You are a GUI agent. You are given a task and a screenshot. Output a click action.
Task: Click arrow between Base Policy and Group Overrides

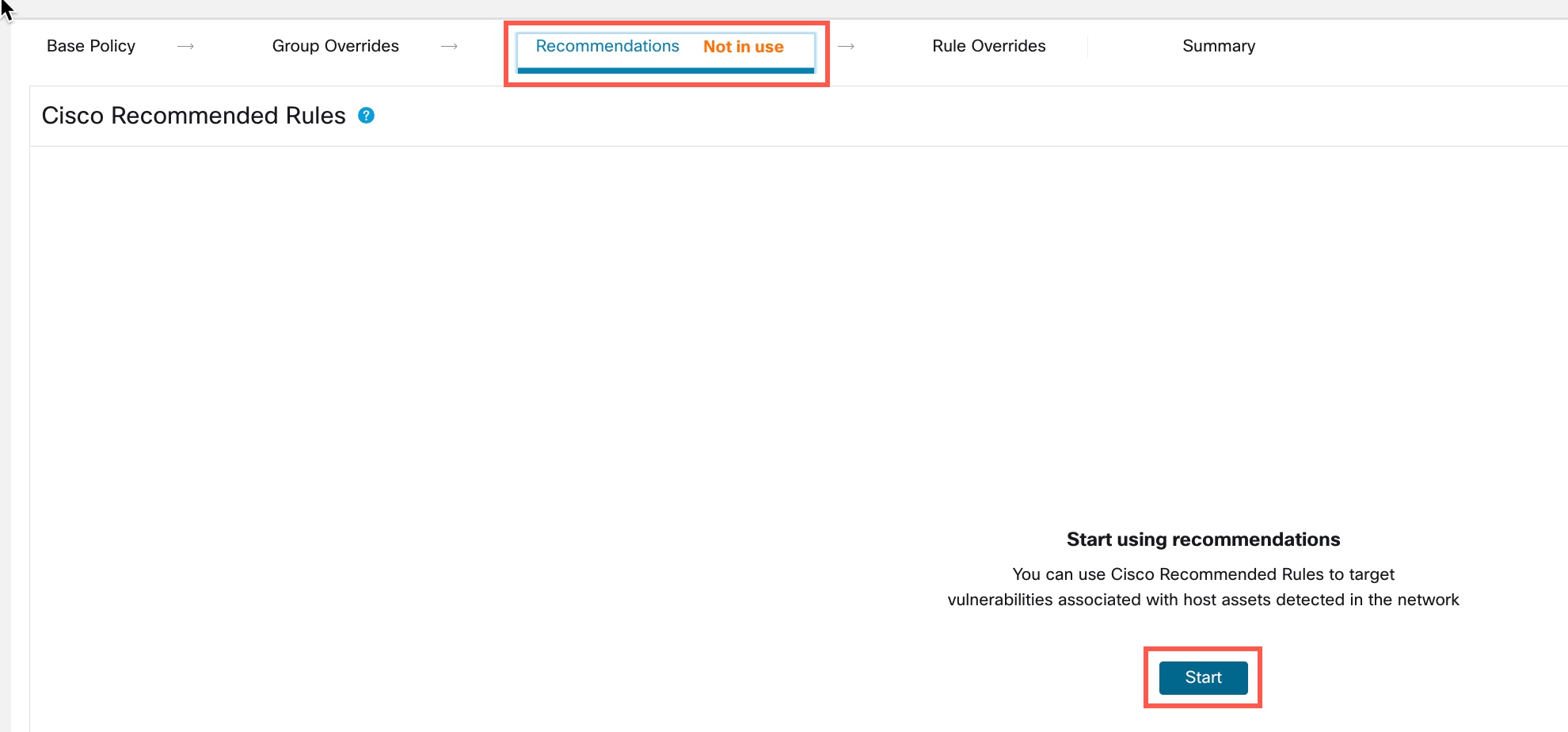tap(185, 47)
